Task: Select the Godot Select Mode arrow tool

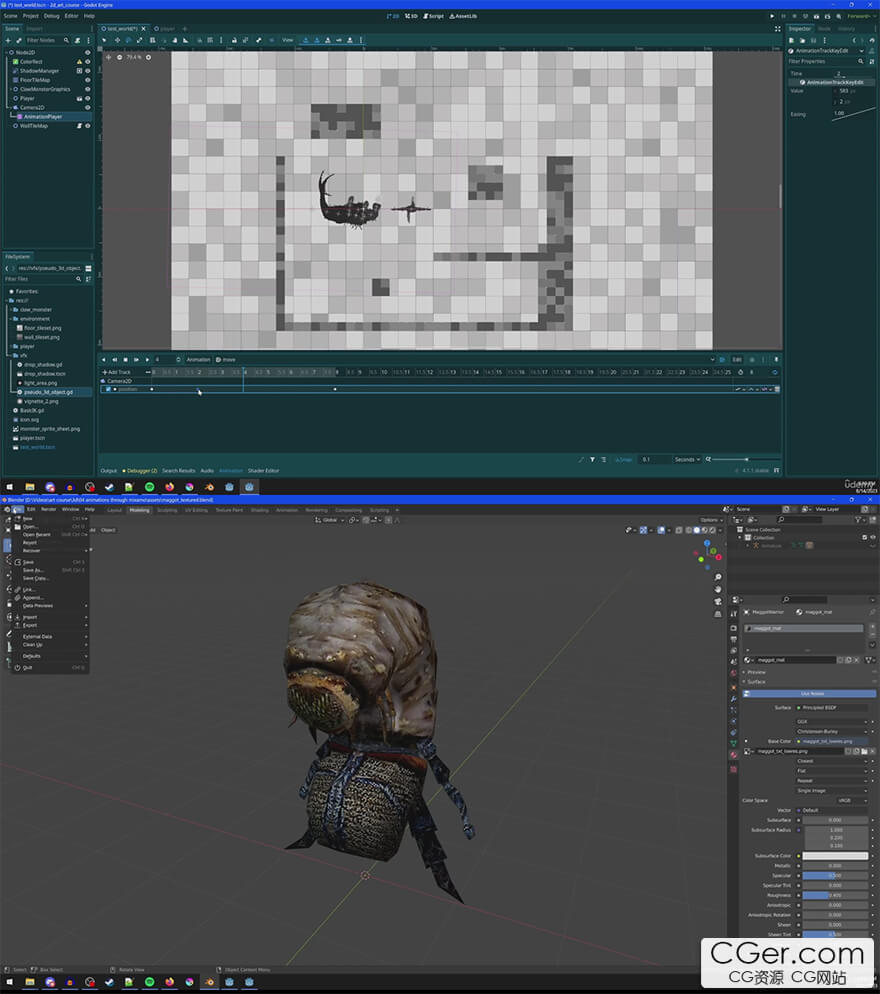Action: [x=104, y=40]
